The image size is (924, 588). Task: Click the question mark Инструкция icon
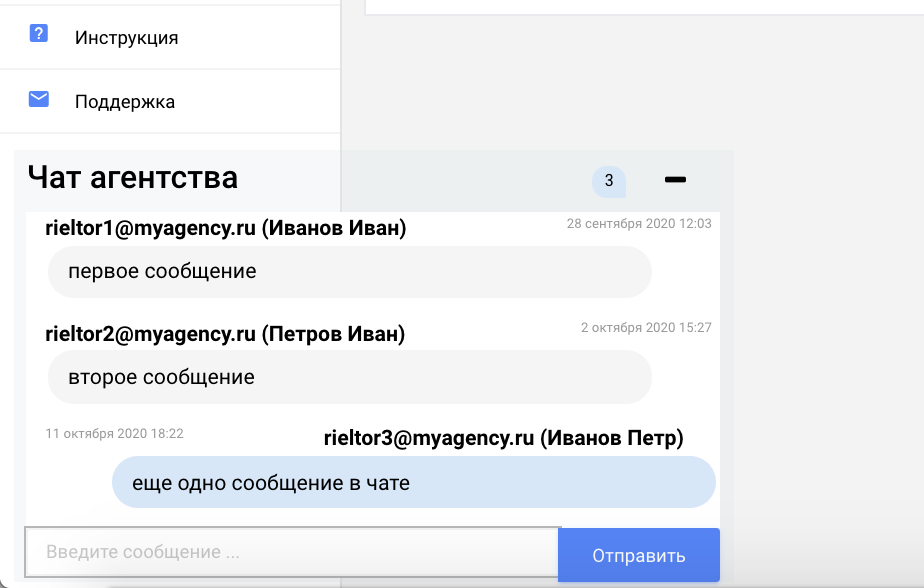coord(39,34)
